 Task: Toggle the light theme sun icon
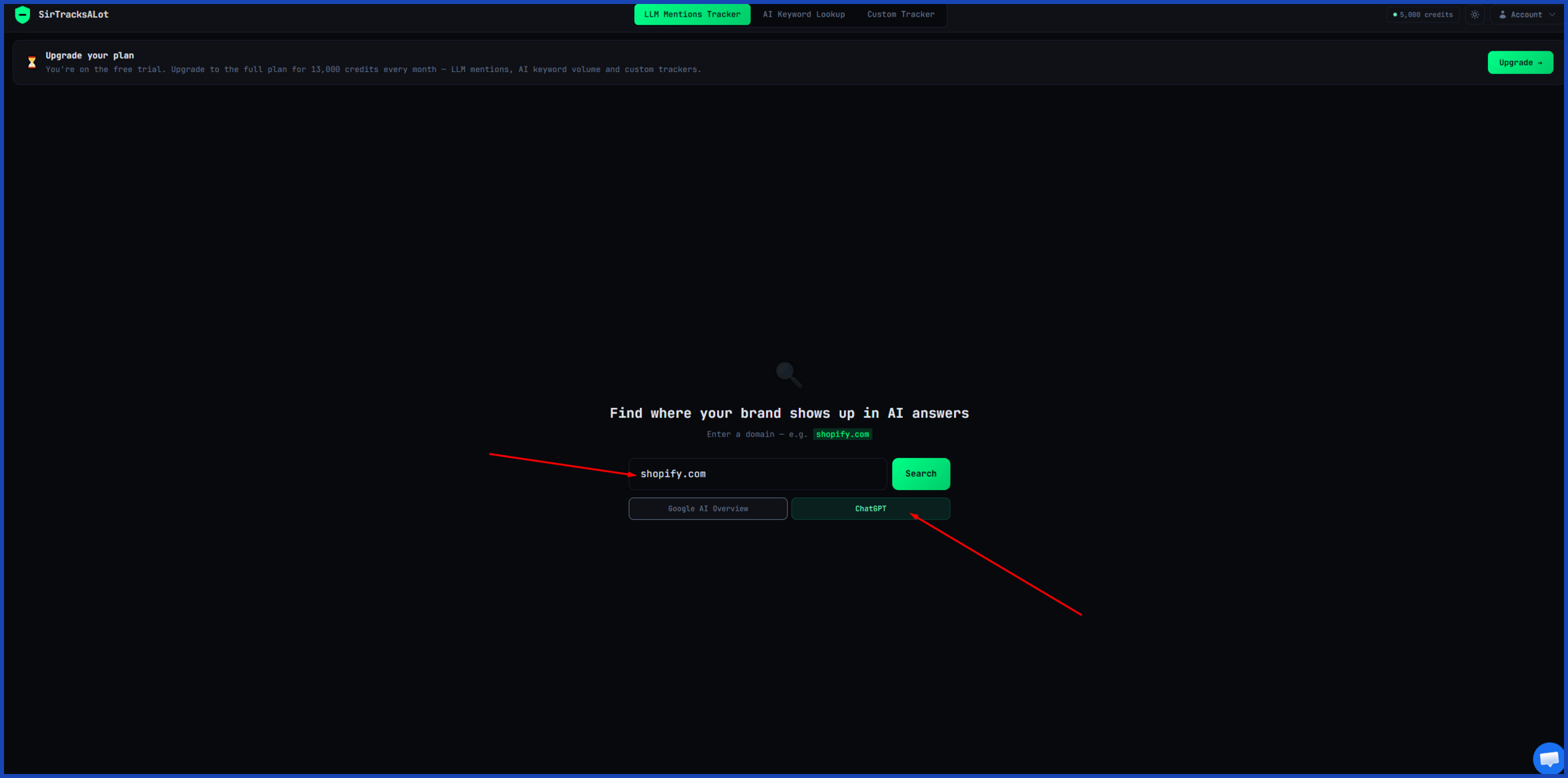pyautogui.click(x=1475, y=15)
